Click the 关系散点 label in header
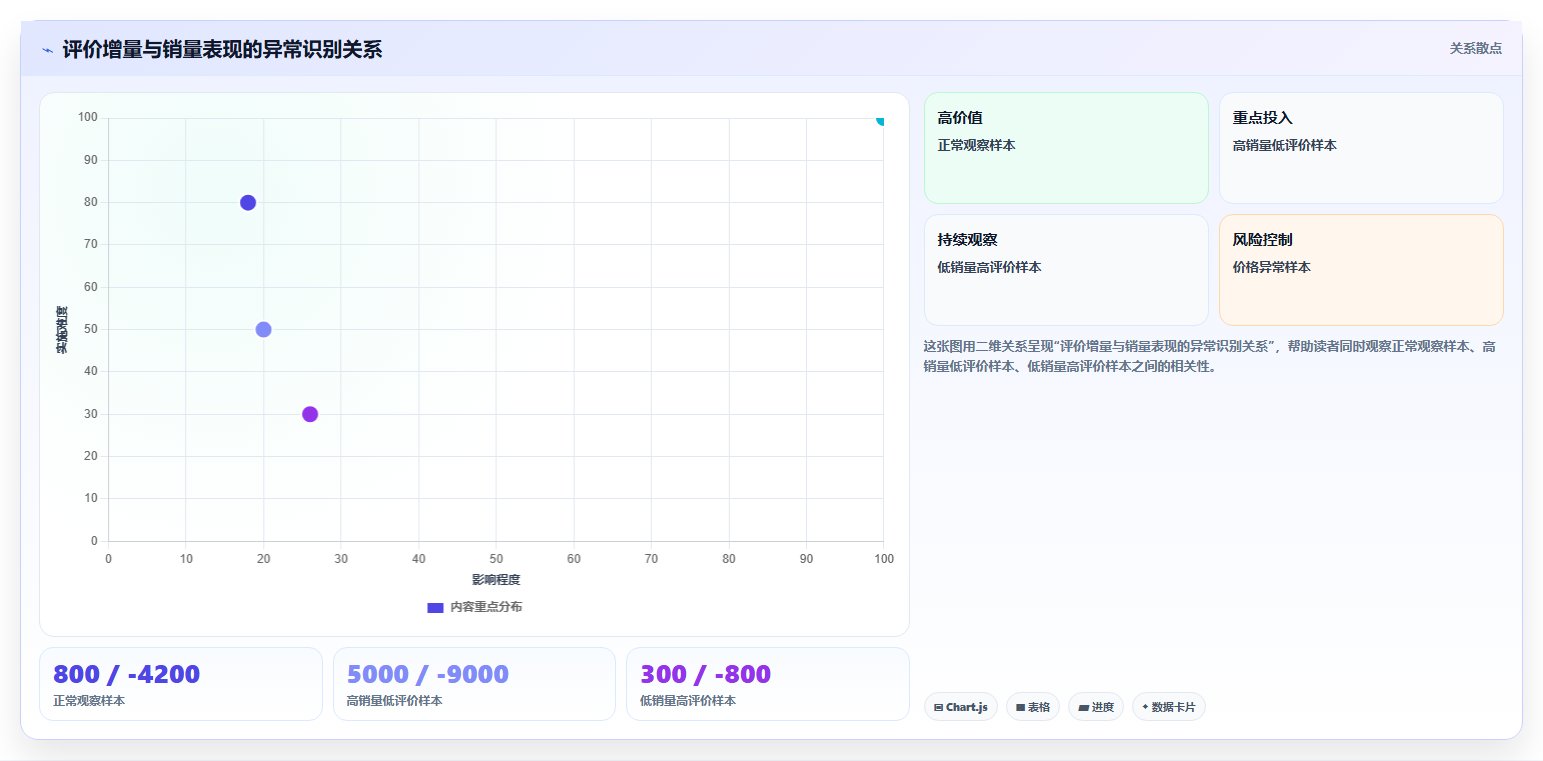The height and width of the screenshot is (761, 1543). [1476, 48]
